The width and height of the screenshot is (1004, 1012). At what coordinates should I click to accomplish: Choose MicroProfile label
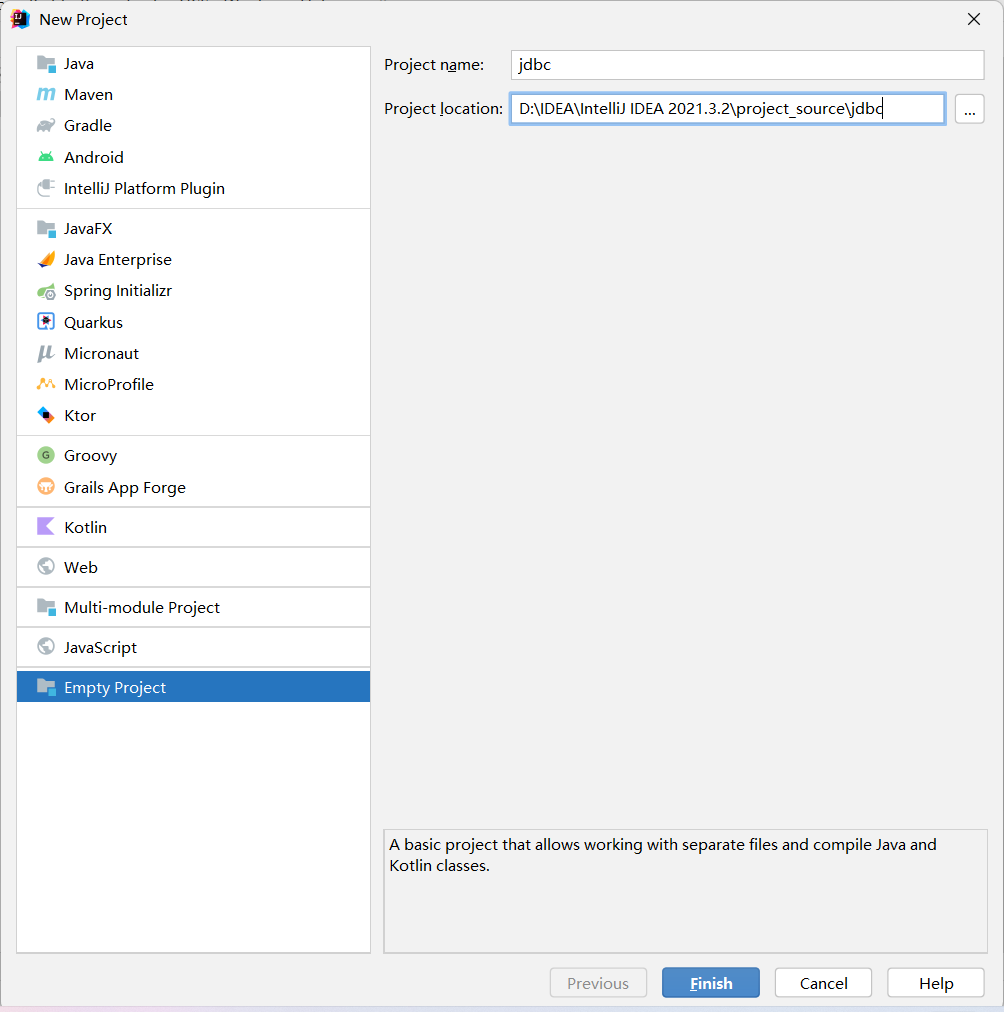pos(109,385)
